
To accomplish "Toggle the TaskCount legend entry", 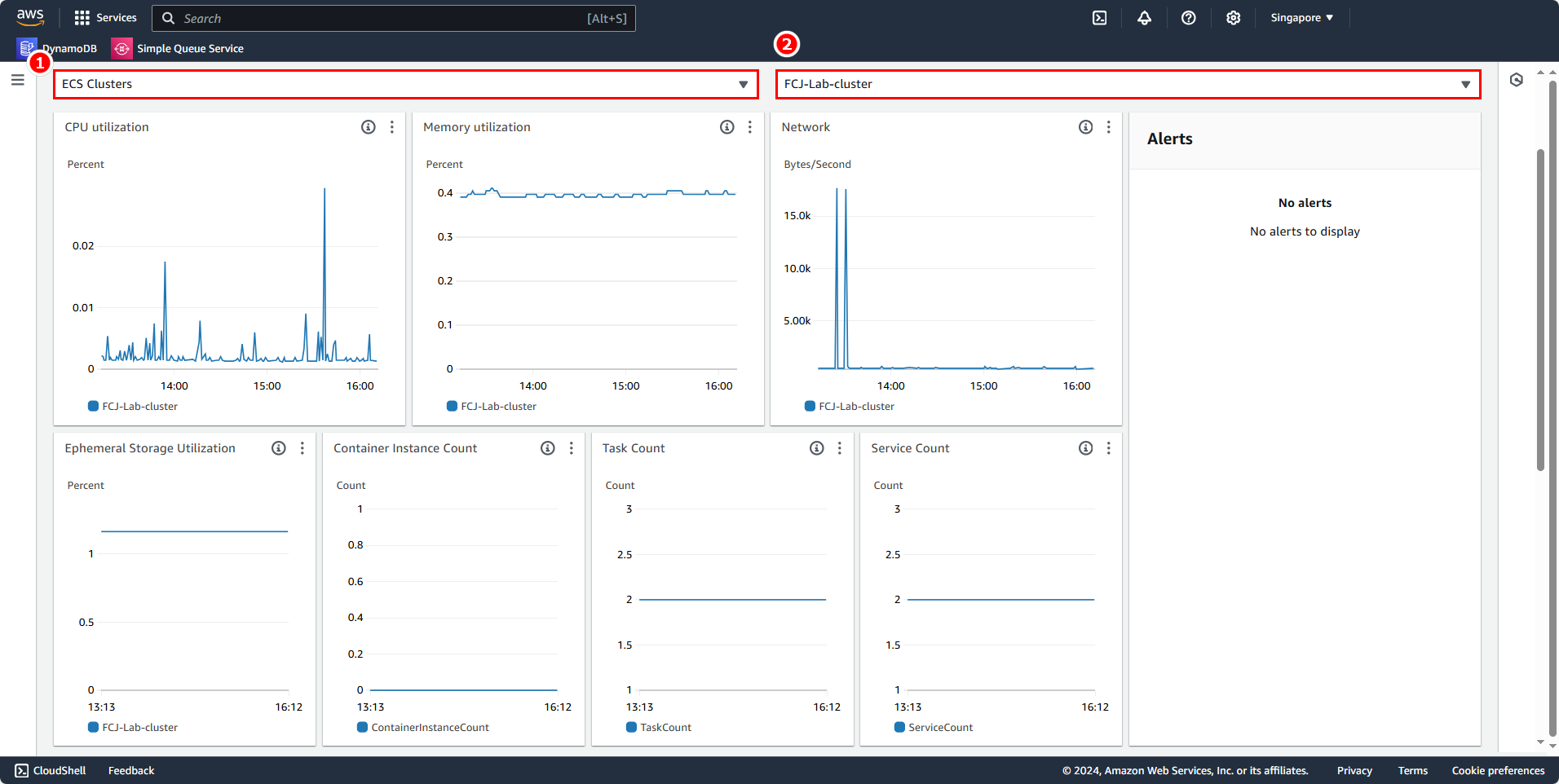I will click(x=659, y=727).
